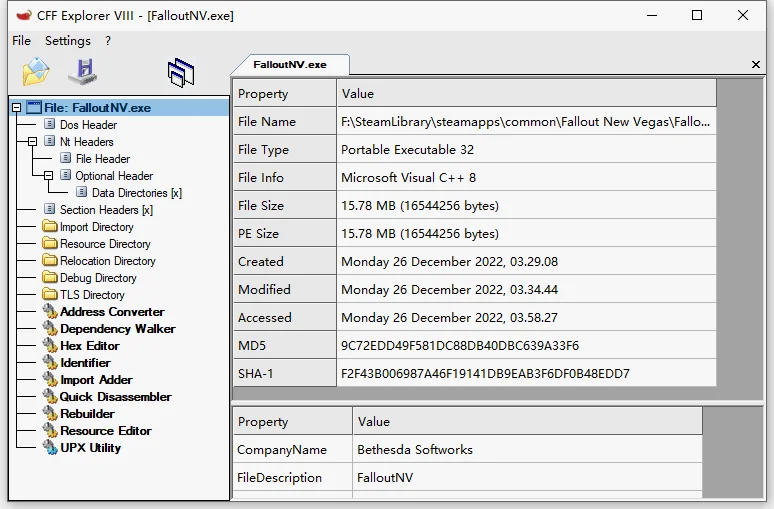Viewport: 774px width, 509px height.
Task: Open Debug Directory folder
Action: point(98,278)
